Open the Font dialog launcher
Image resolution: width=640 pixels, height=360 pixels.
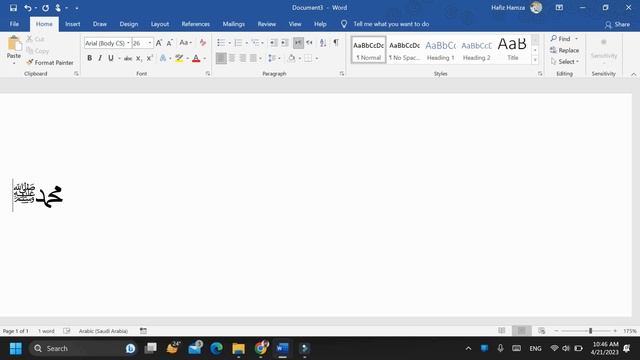coord(208,74)
